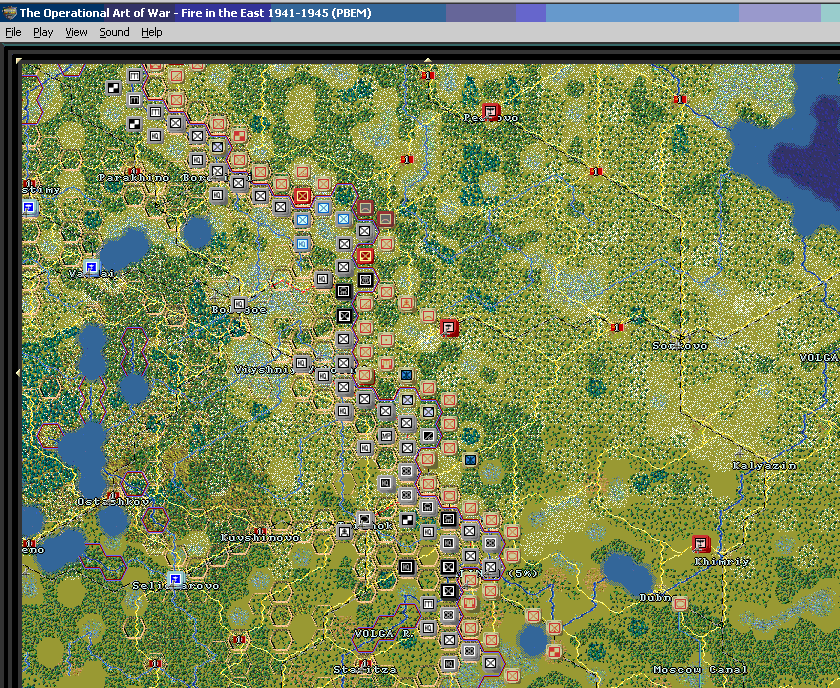Select the gray striped unit above VOLGA R. label
This screenshot has width=840, height=688.
coord(428,604)
